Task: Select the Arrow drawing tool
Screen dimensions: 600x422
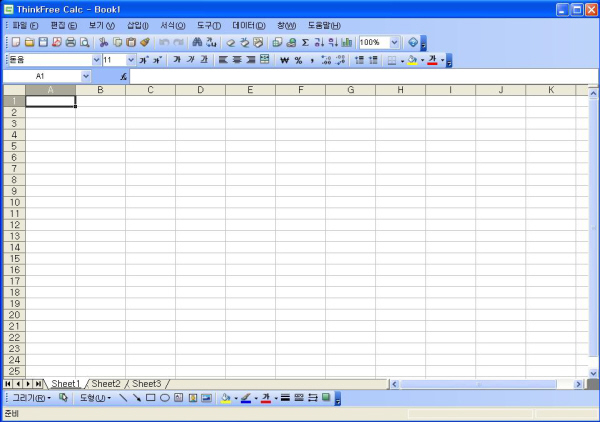Action: pos(137,398)
